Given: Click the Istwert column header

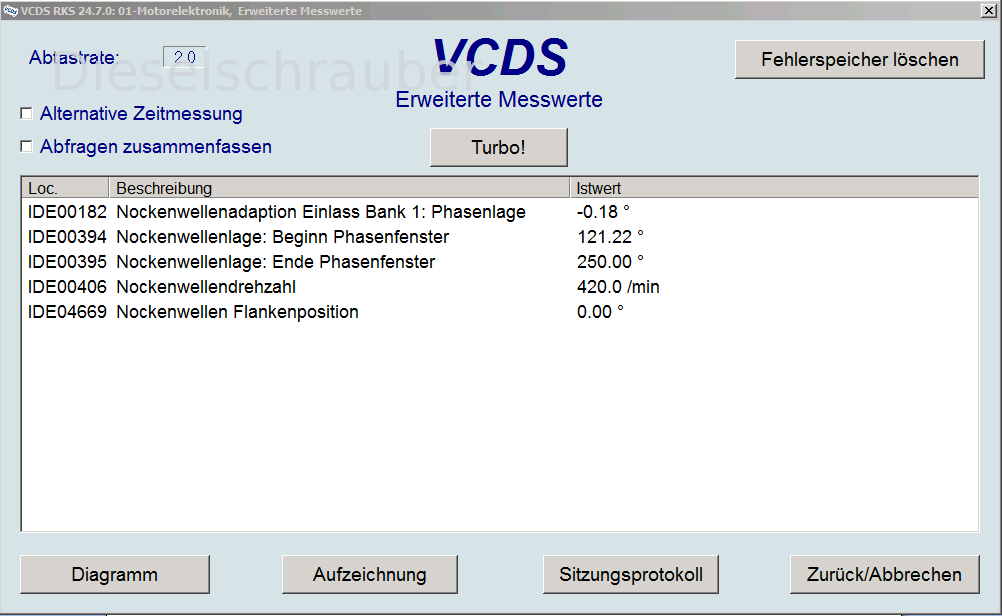Looking at the screenshot, I should tap(774, 188).
